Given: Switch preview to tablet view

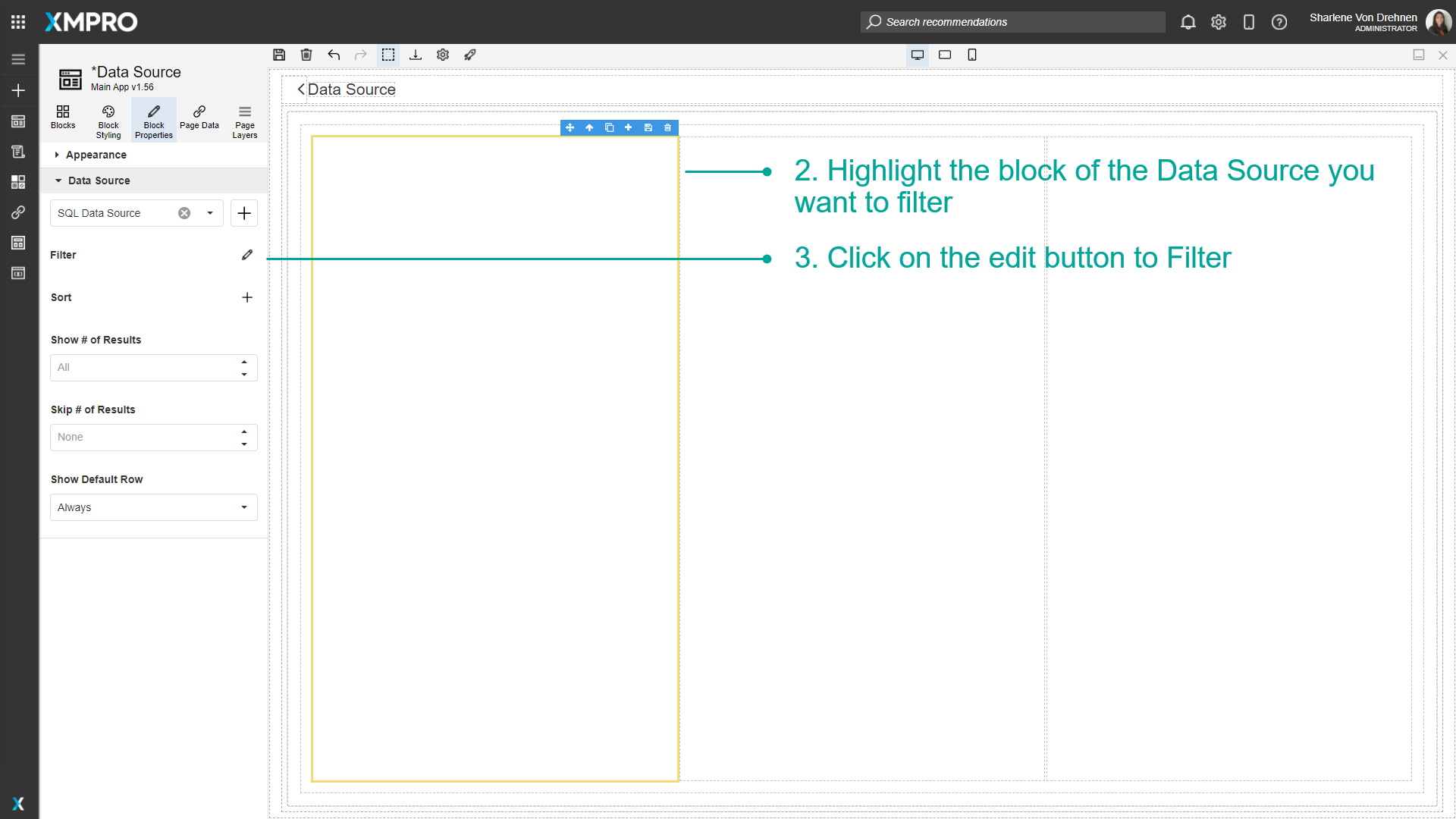Looking at the screenshot, I should (945, 55).
